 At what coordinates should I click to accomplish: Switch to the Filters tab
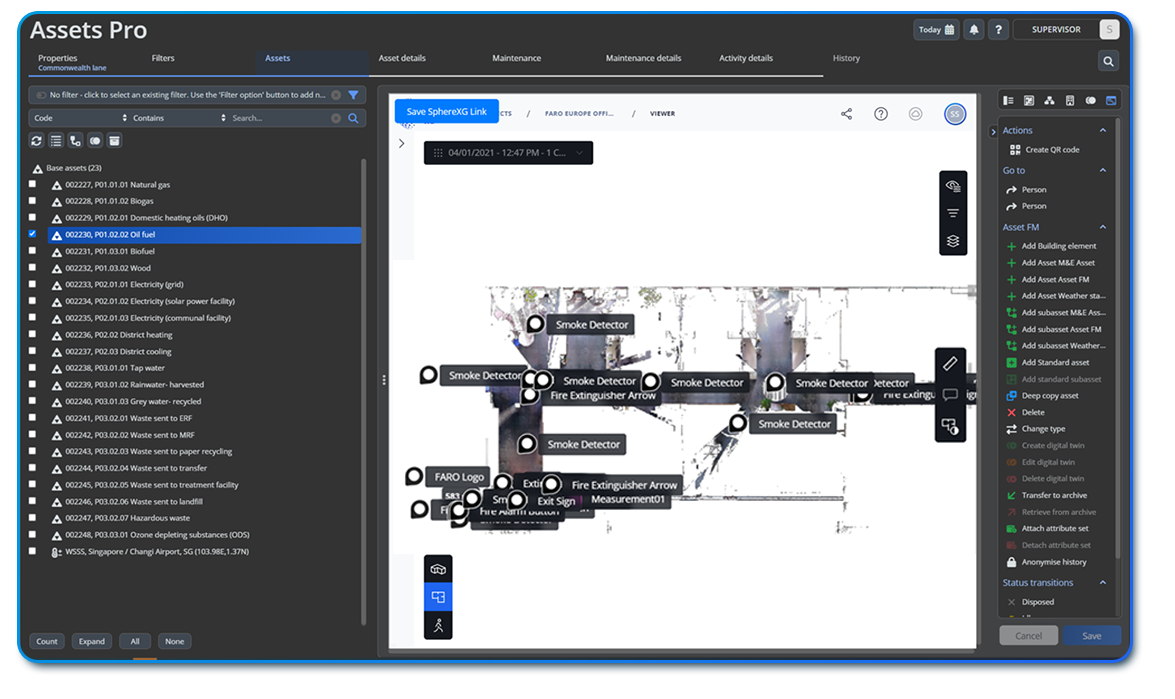click(163, 58)
